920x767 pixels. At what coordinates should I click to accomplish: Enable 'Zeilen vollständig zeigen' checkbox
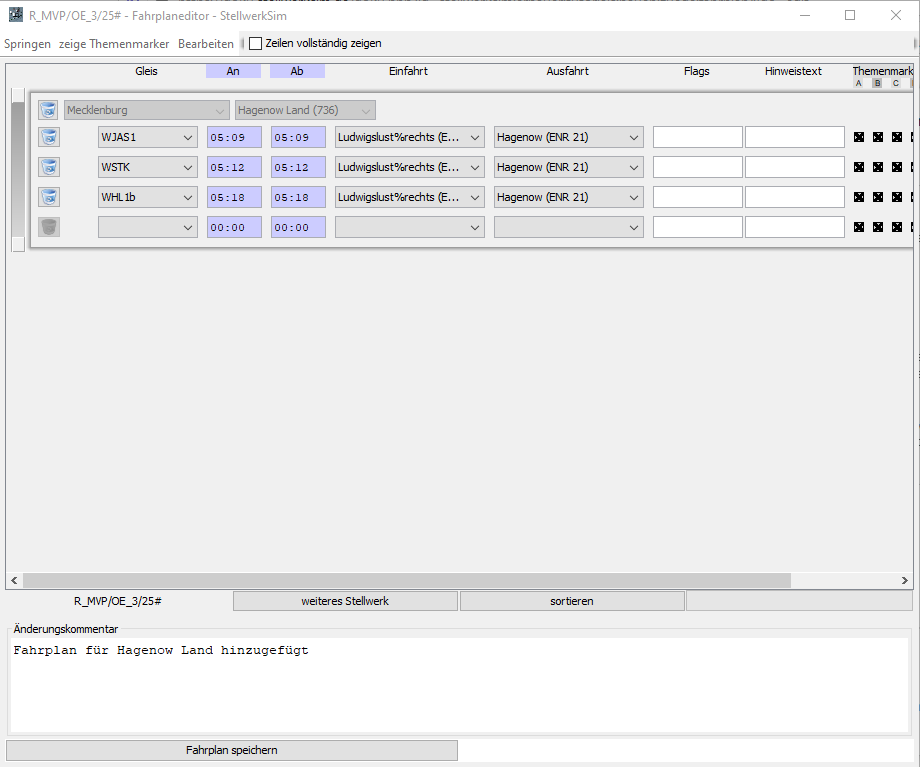pos(256,43)
